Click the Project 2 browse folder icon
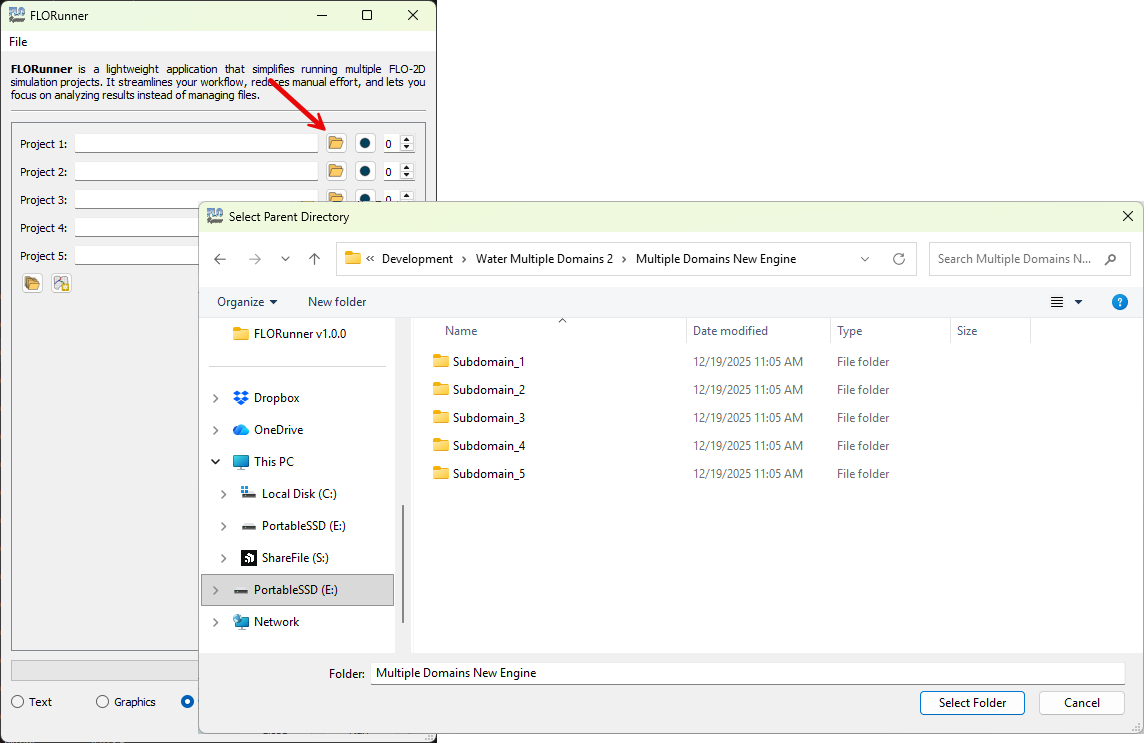This screenshot has height=743, width=1144. pyautogui.click(x=336, y=172)
